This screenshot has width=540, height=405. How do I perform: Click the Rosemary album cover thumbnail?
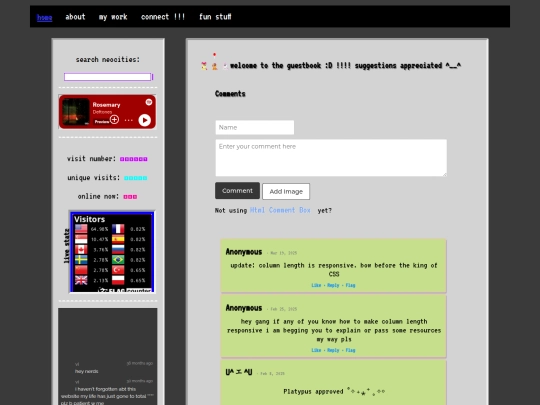point(76,112)
